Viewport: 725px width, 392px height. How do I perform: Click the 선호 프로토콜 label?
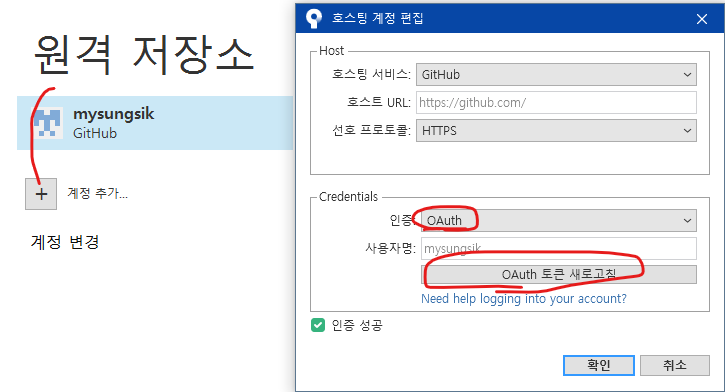click(371, 131)
